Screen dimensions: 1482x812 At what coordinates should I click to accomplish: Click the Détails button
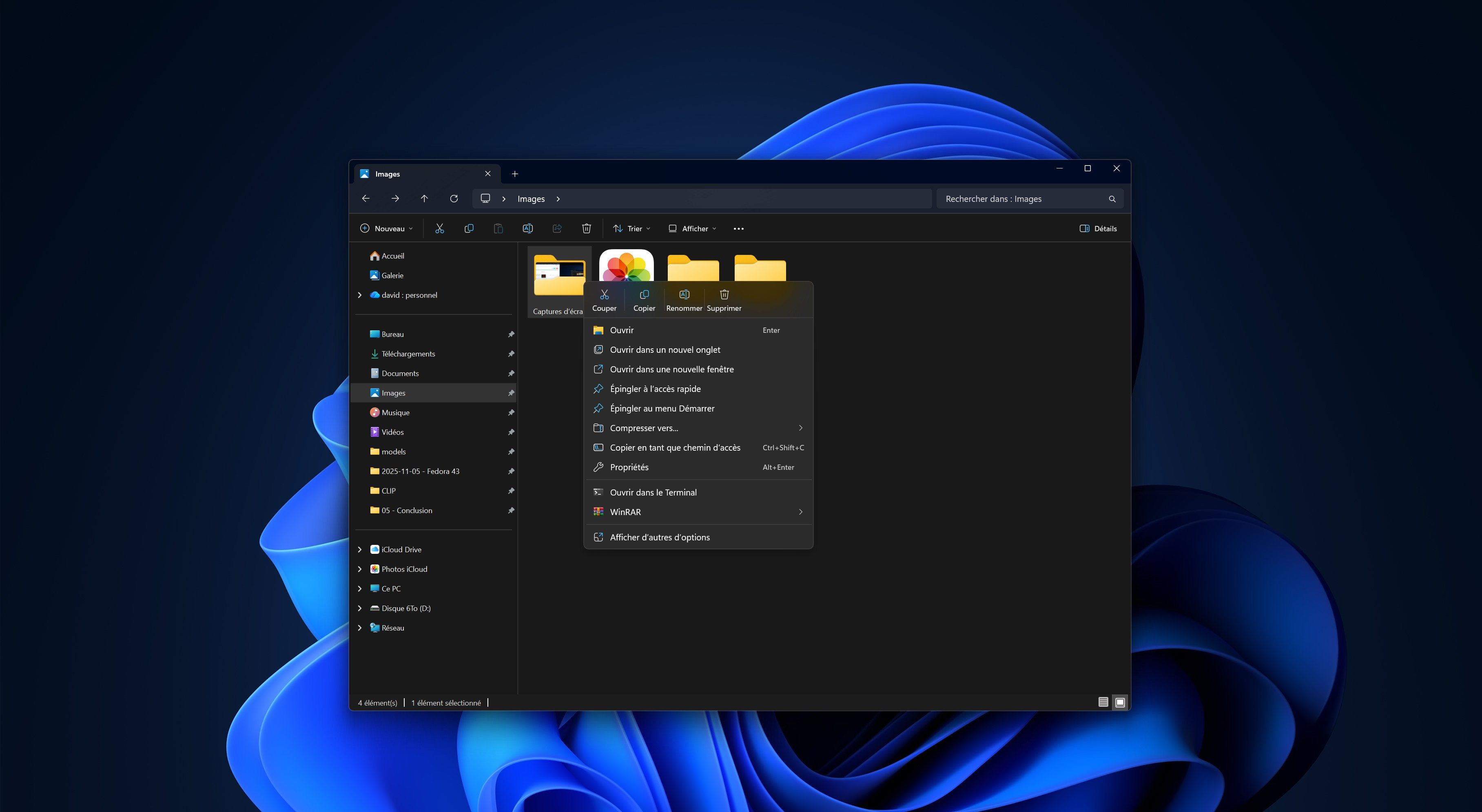pos(1098,228)
